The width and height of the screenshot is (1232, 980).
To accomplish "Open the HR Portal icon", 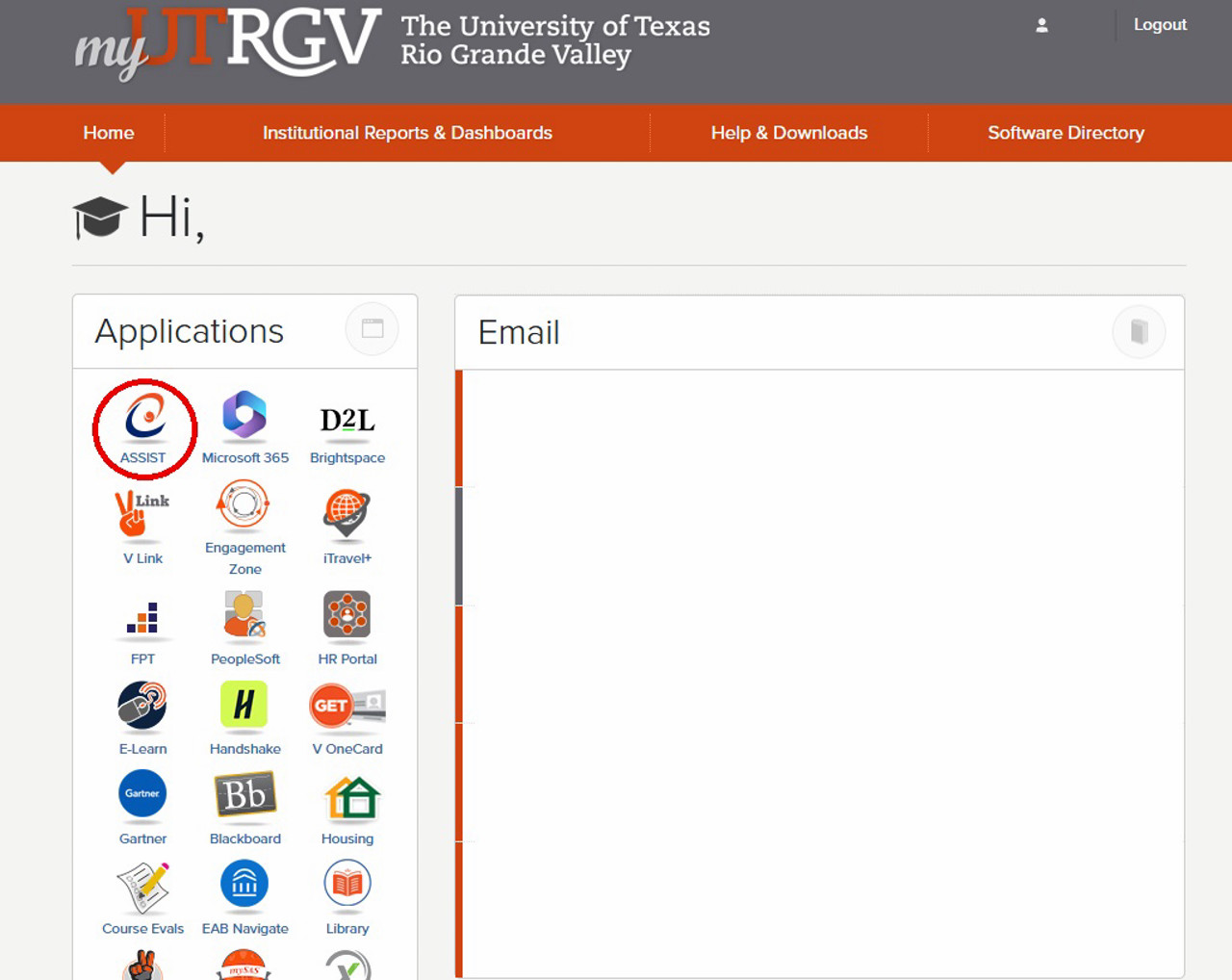I will [347, 614].
